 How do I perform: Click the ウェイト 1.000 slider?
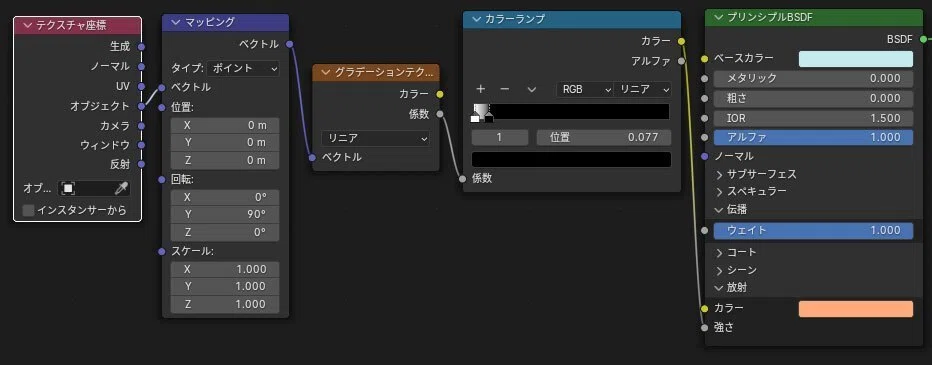(x=813, y=231)
